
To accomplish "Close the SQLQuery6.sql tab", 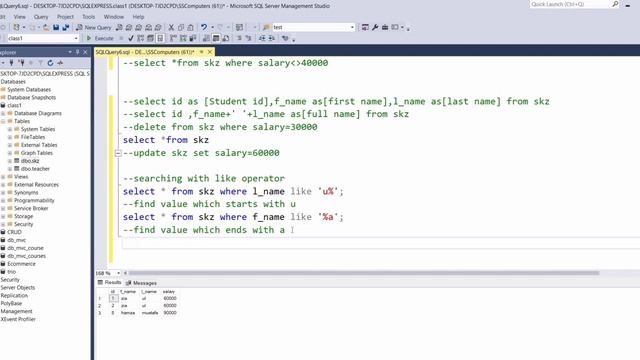I will click(x=210, y=52).
